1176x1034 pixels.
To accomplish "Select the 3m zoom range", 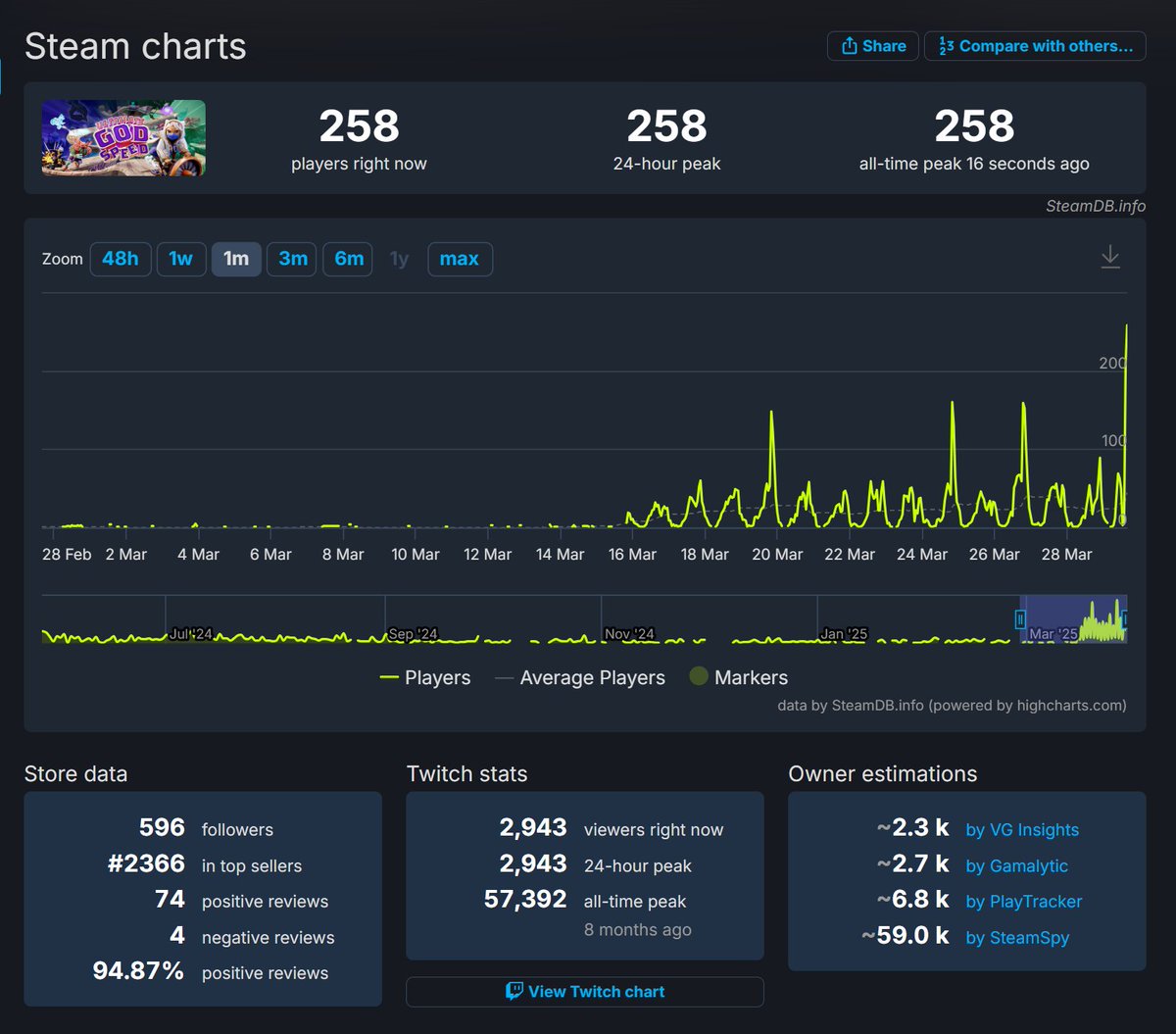I will pyautogui.click(x=293, y=259).
